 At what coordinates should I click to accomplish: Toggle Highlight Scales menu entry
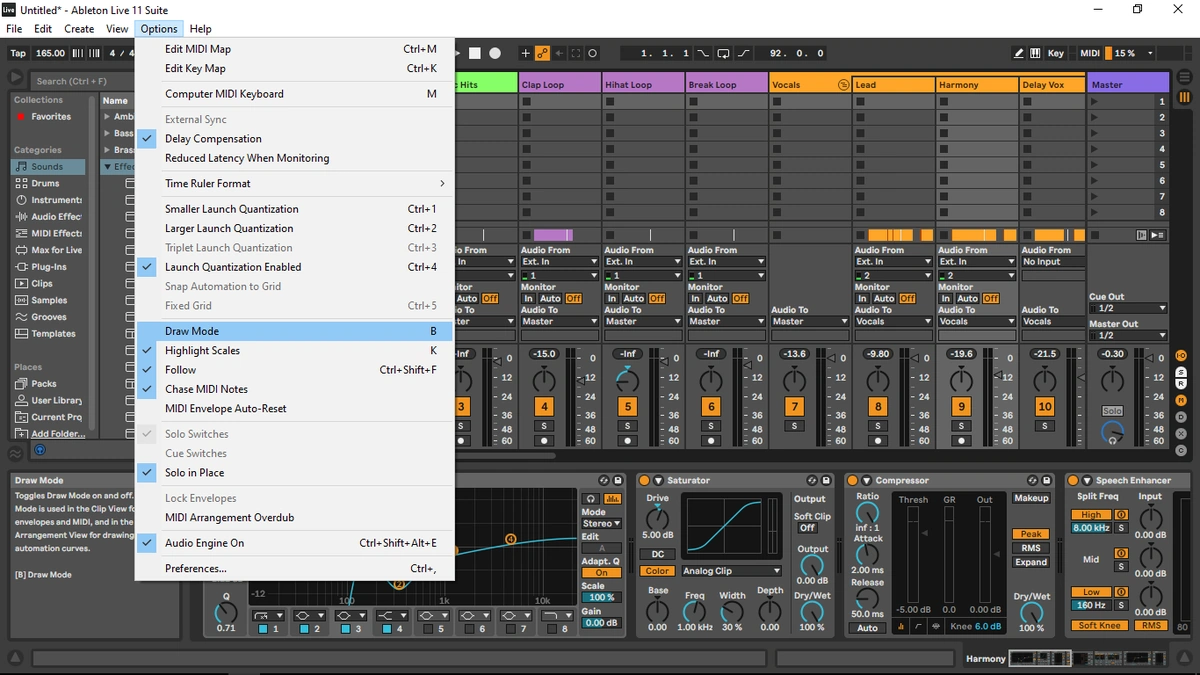[295, 351]
